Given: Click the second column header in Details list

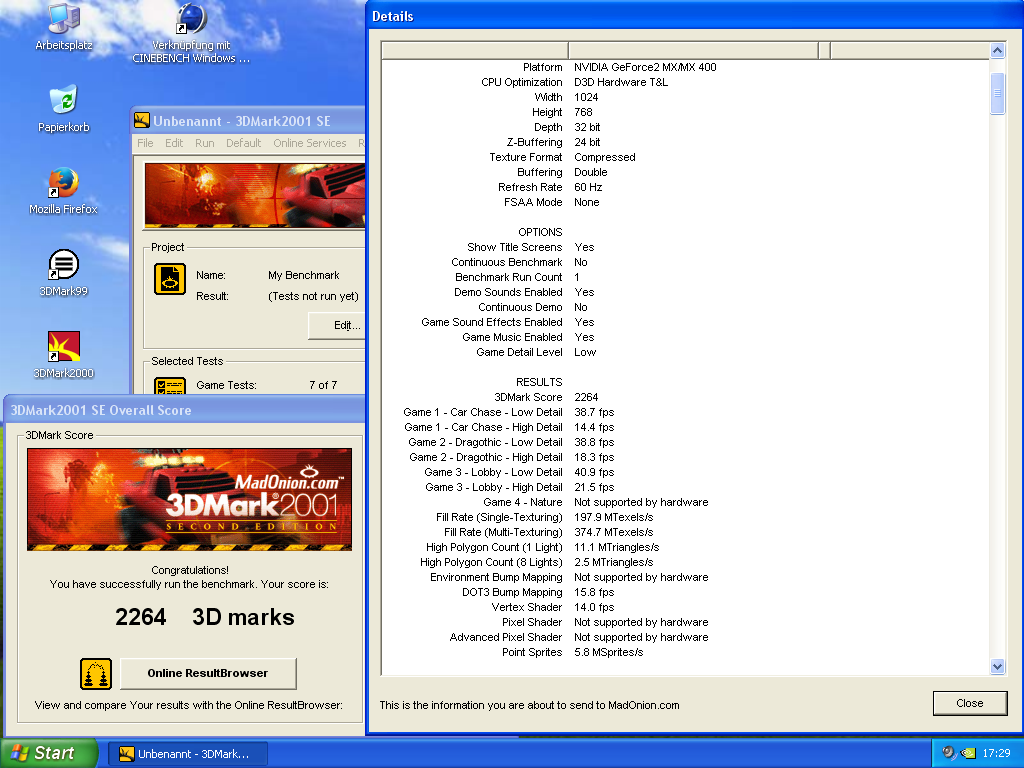Looking at the screenshot, I should pos(693,50).
